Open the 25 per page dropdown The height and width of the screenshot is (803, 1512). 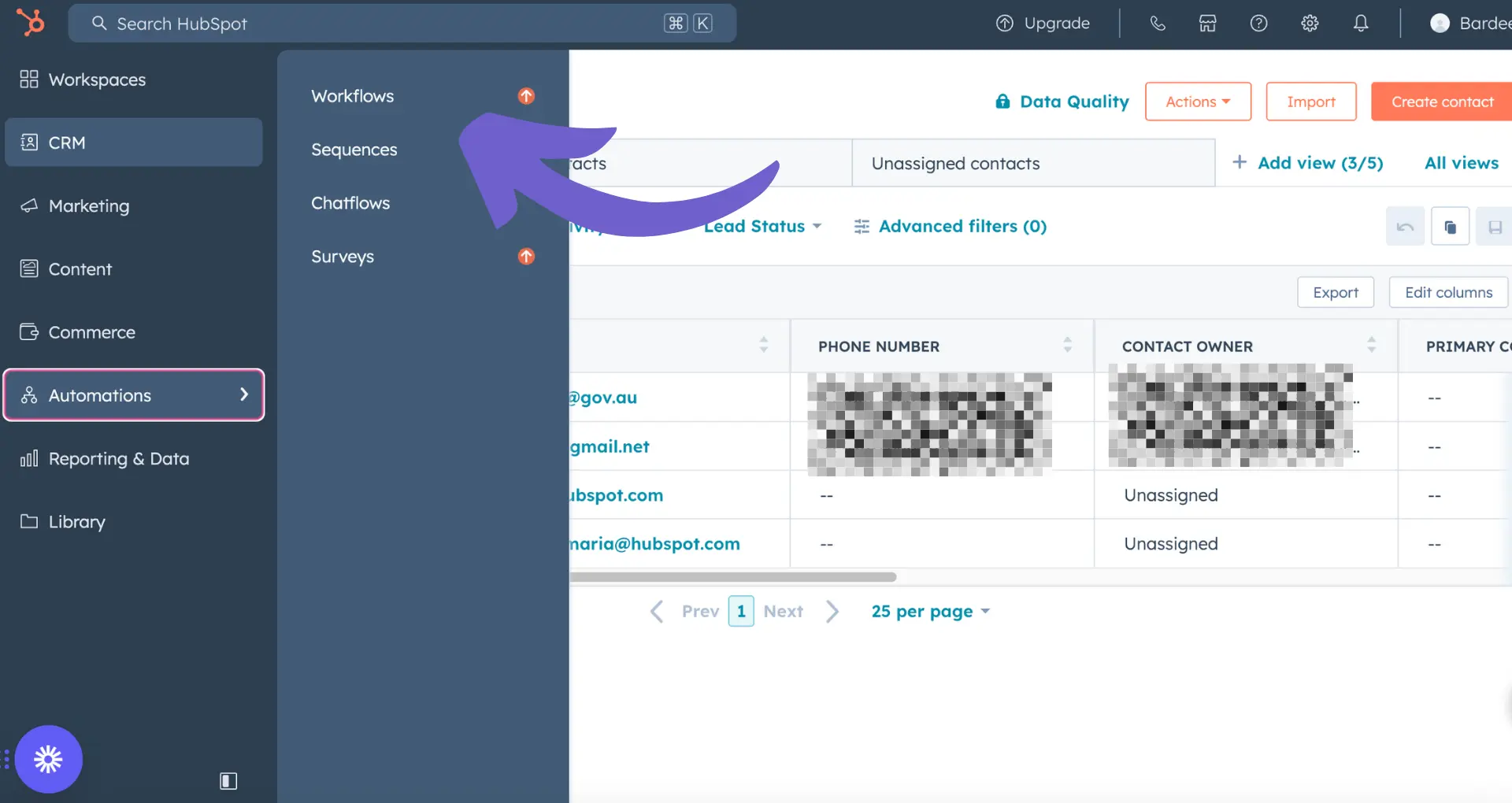930,612
